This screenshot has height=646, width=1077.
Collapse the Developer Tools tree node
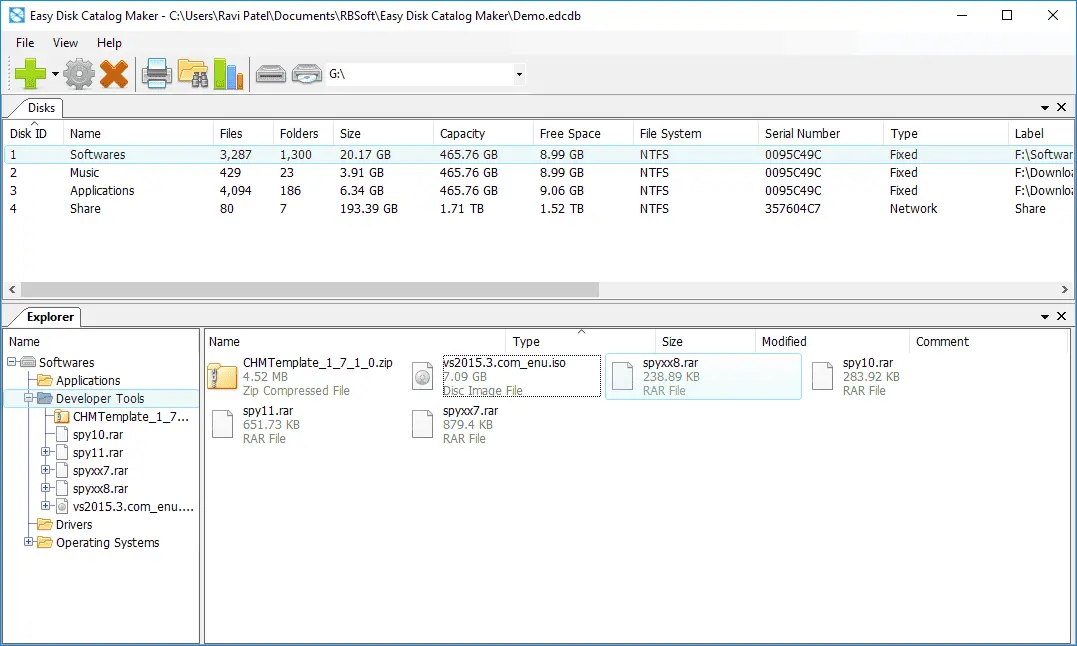point(29,397)
